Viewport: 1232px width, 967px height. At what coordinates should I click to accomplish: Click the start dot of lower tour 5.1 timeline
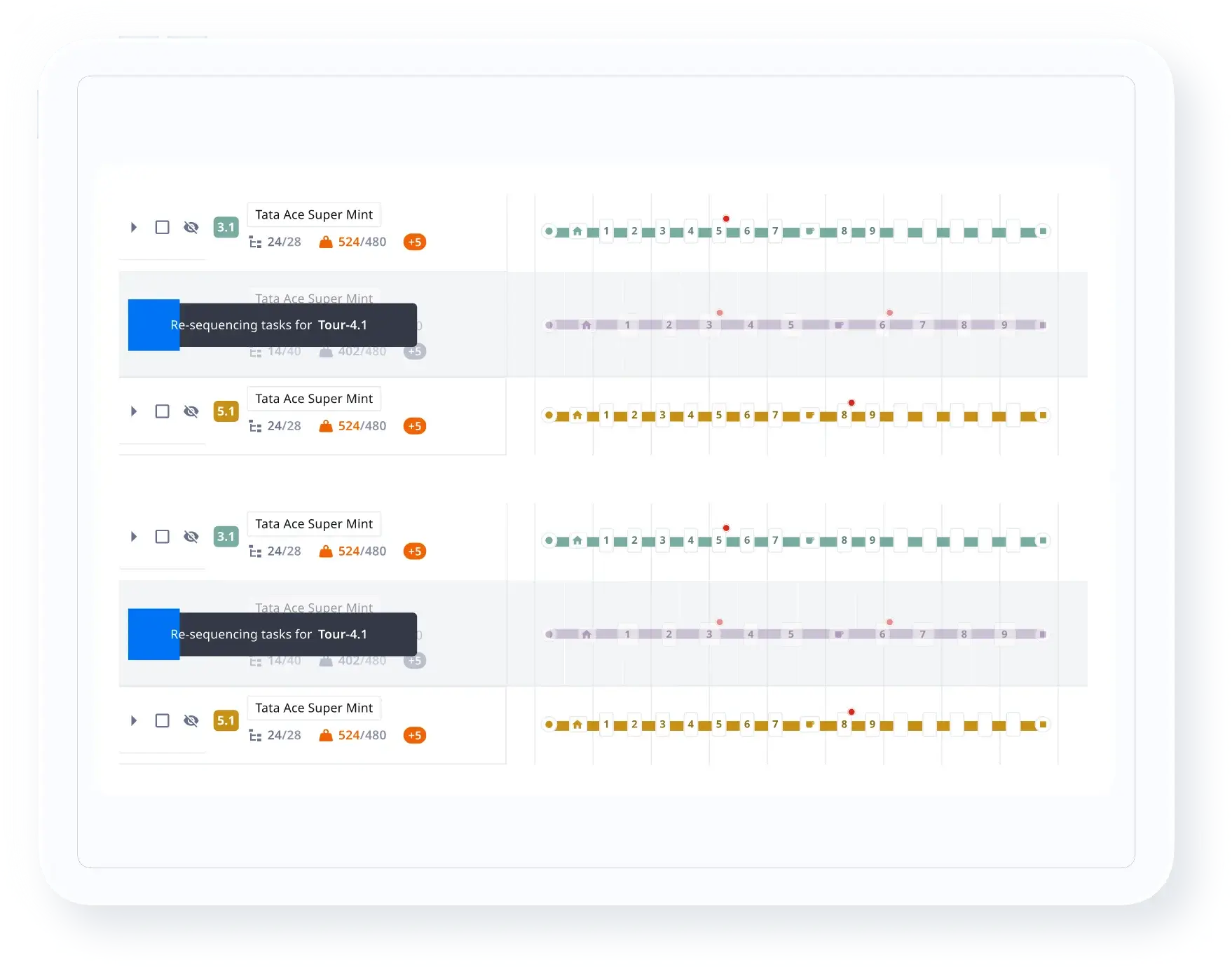point(549,725)
